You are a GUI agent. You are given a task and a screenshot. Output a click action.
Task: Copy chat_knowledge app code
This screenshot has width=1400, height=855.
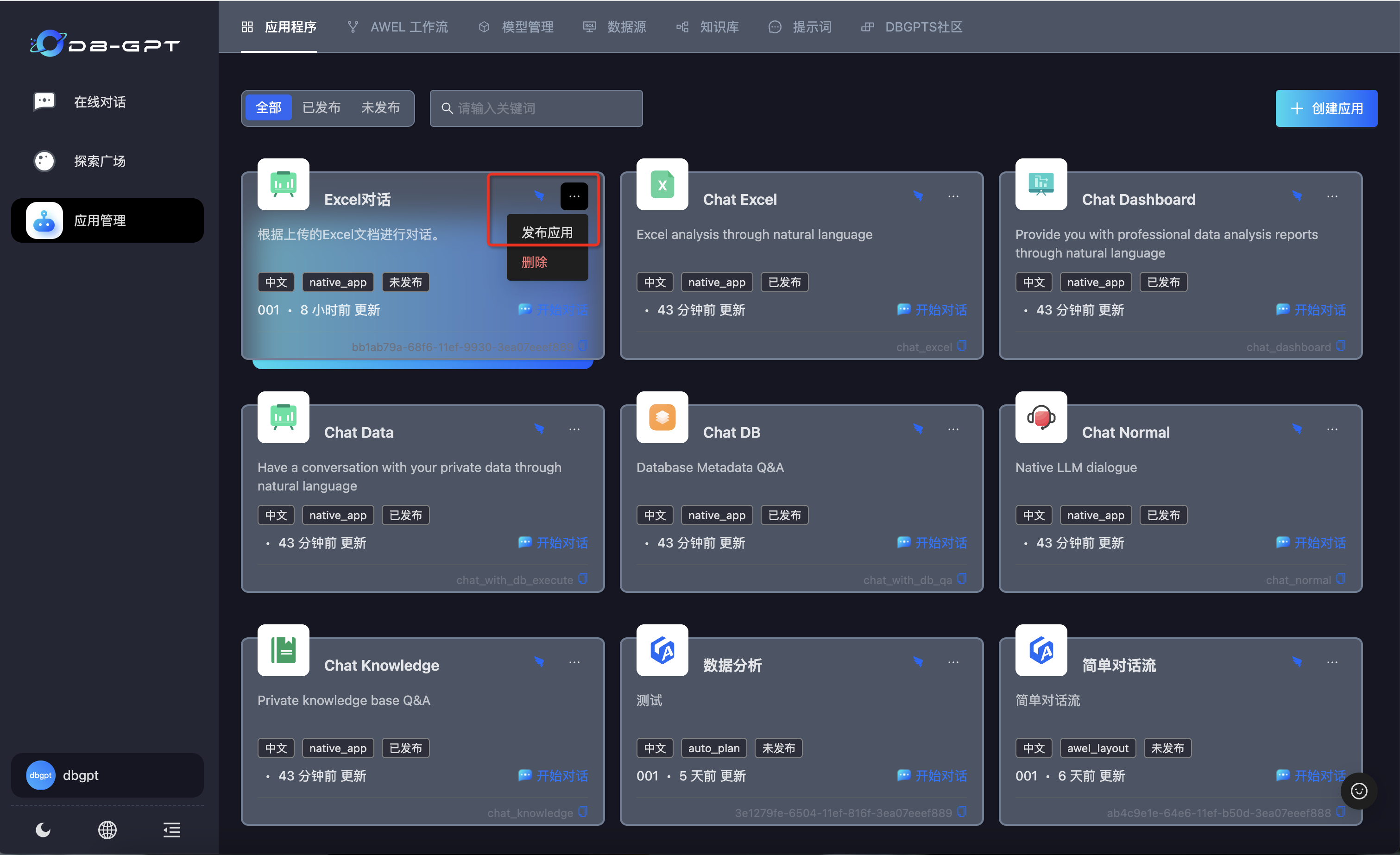[582, 812]
